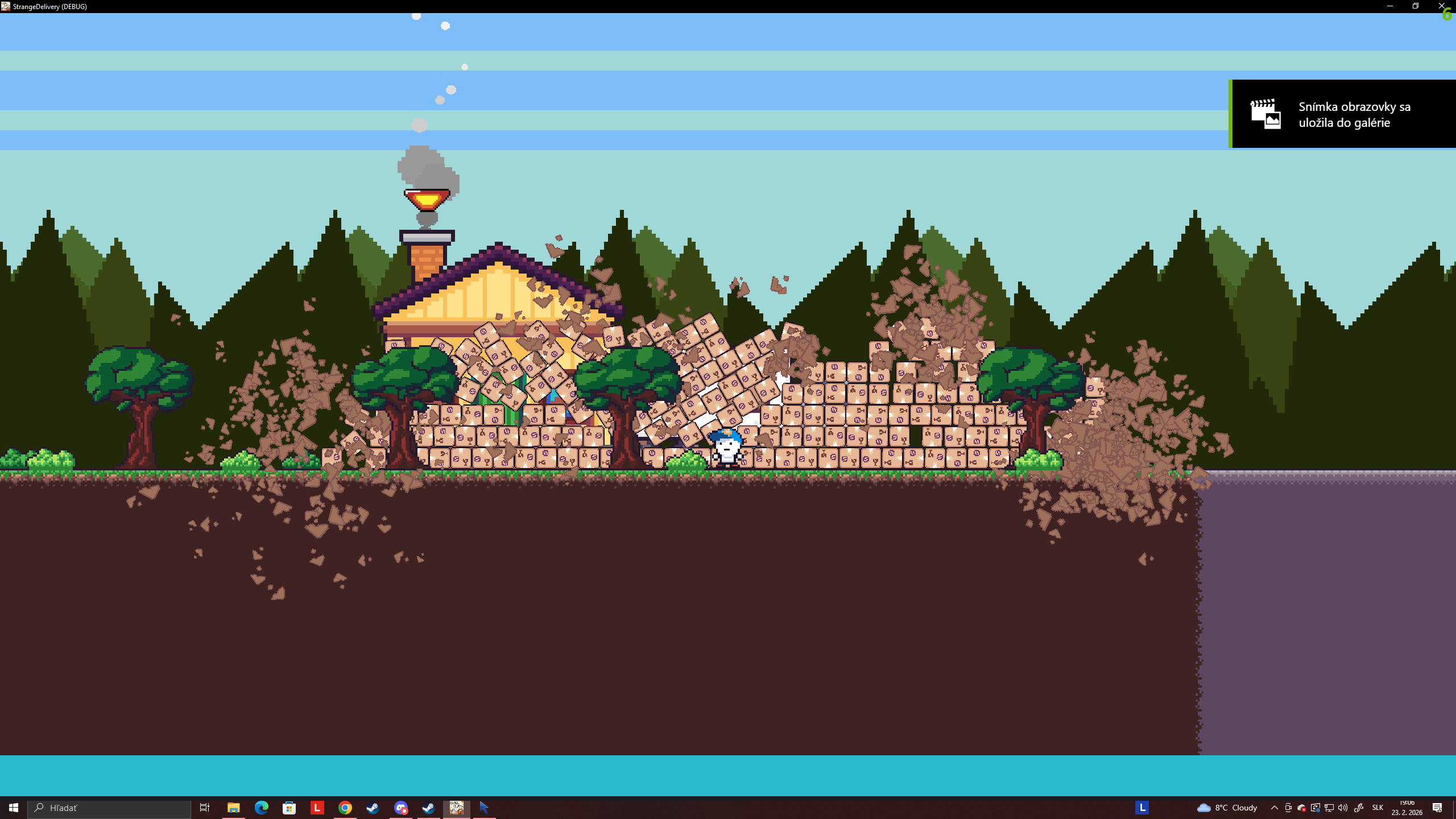Viewport: 1456px width, 819px height.
Task: Click the network connection tray icon
Action: coord(1329,808)
